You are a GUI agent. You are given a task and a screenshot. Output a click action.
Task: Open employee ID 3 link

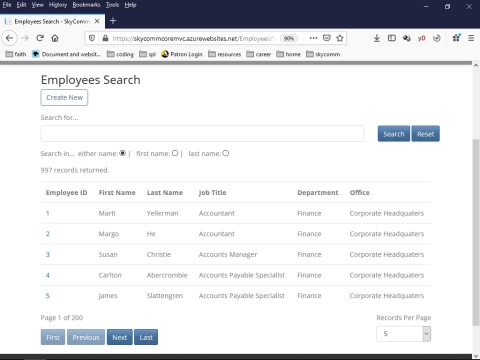point(48,255)
